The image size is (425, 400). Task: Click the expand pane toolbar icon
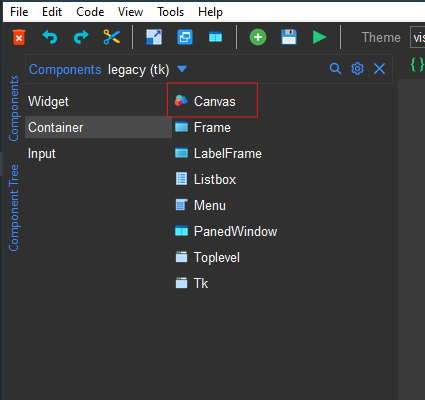click(154, 37)
